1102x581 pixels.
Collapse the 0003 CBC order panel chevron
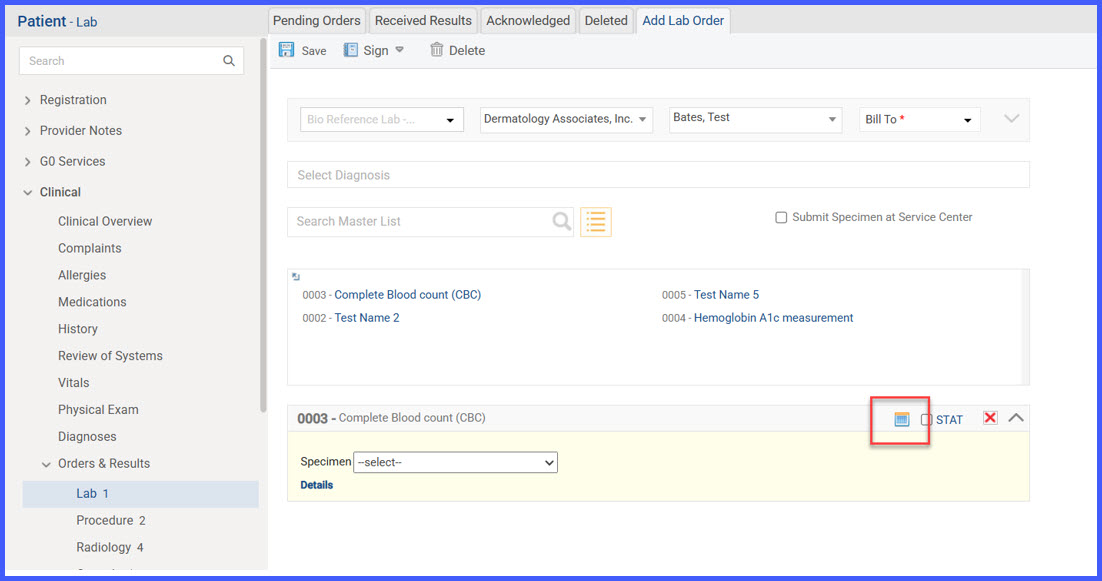[x=1016, y=417]
